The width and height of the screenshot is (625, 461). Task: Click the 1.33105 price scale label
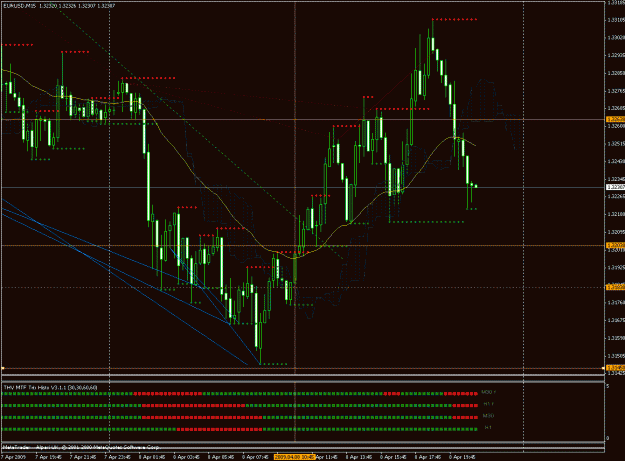(615, 20)
